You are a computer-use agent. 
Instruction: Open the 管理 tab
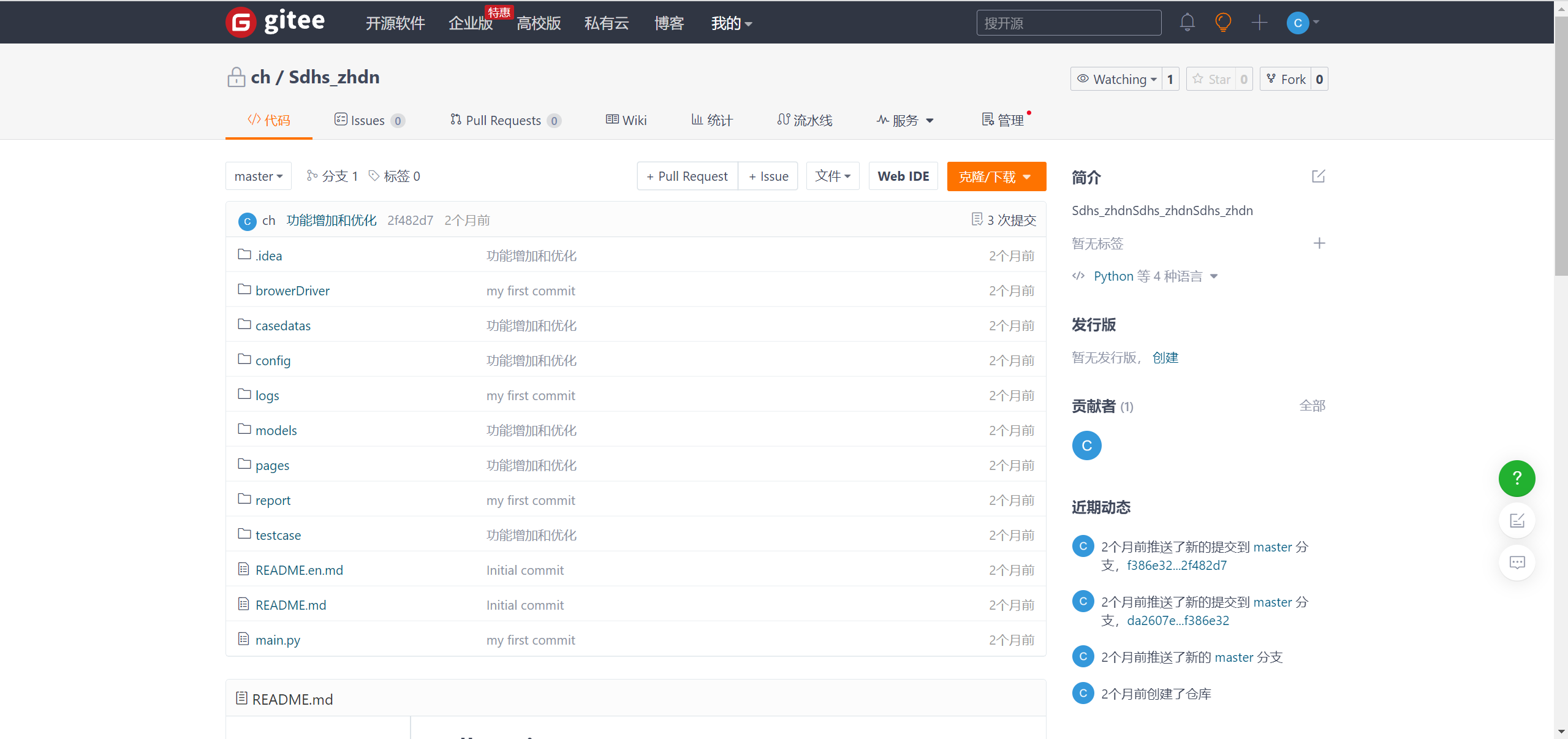tap(1003, 120)
